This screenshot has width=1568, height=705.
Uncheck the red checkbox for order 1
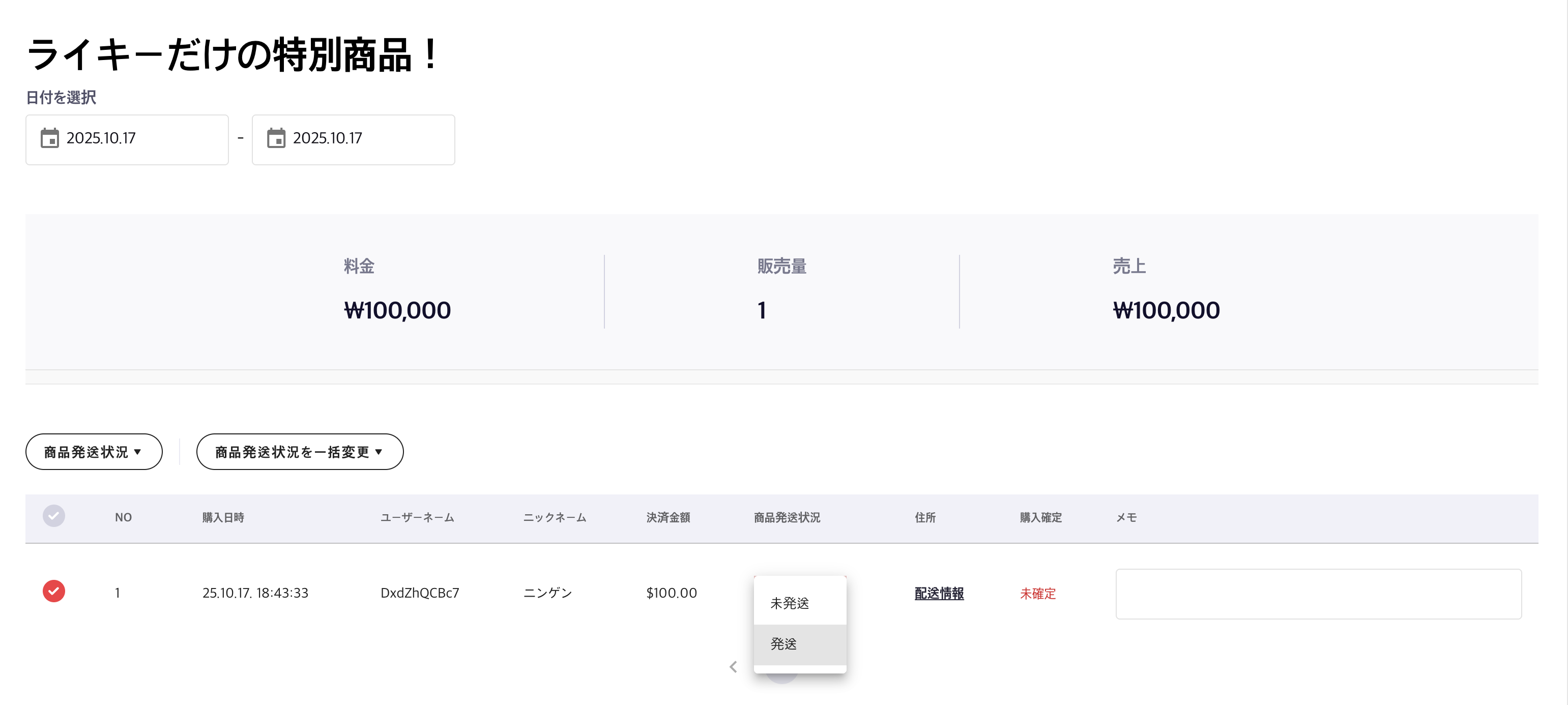coord(53,591)
